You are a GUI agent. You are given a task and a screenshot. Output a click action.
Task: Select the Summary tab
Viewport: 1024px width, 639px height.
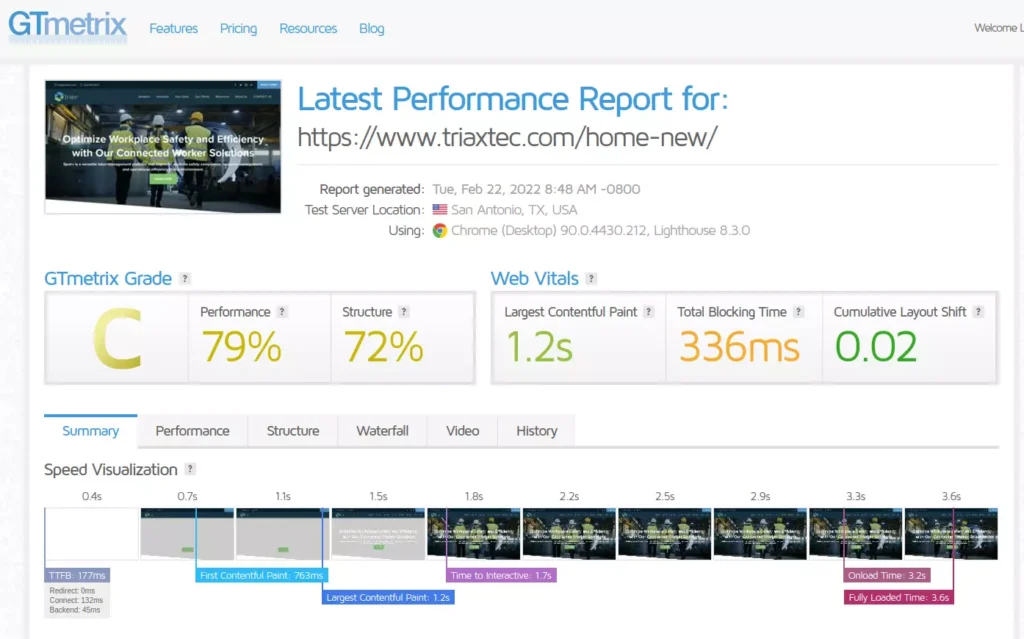click(x=91, y=431)
